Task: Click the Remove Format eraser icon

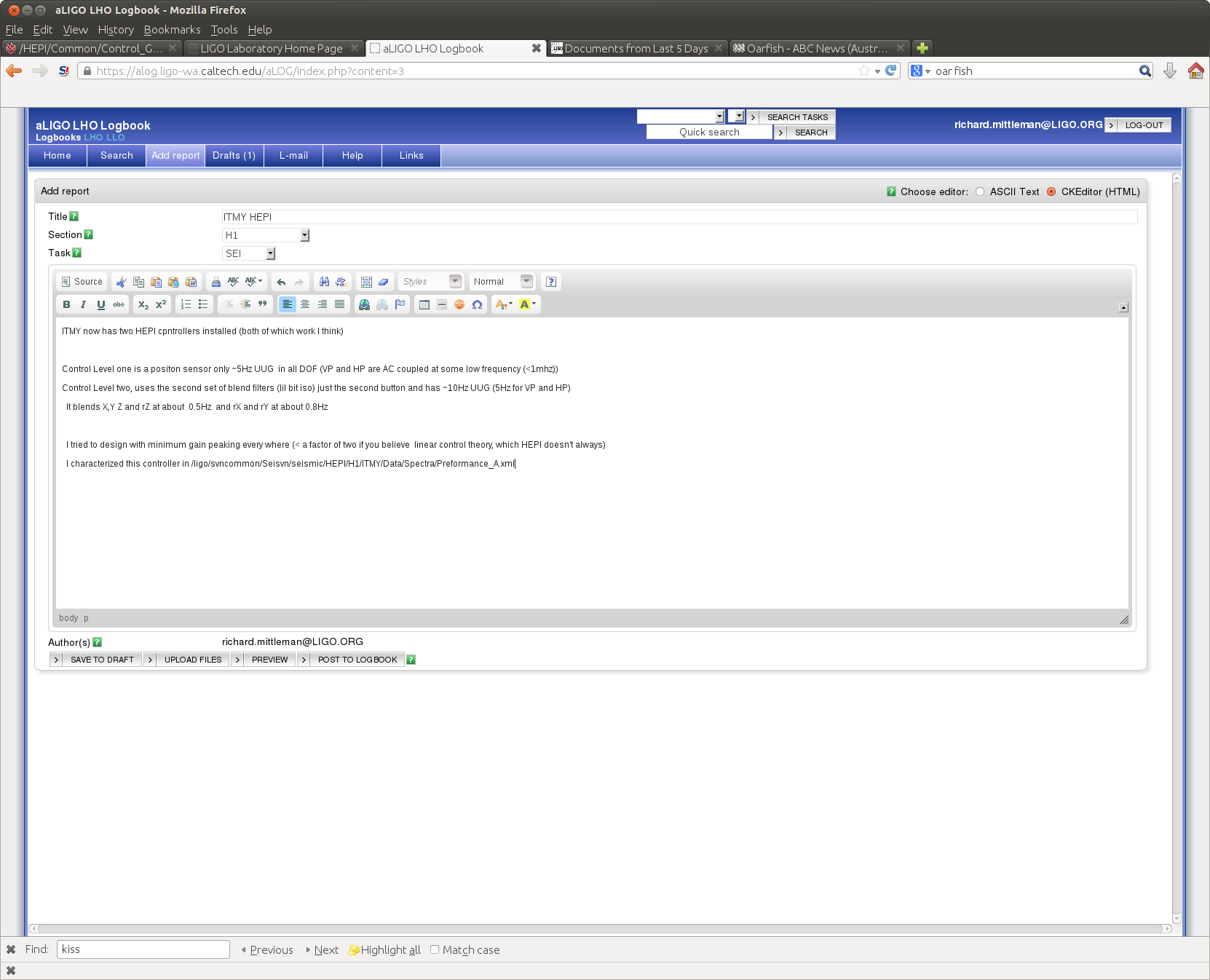Action: pyautogui.click(x=384, y=282)
